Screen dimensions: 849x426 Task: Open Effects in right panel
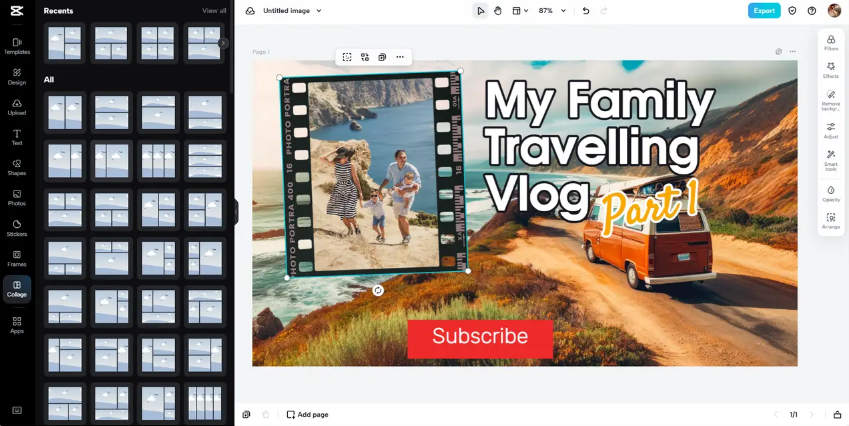[831, 70]
